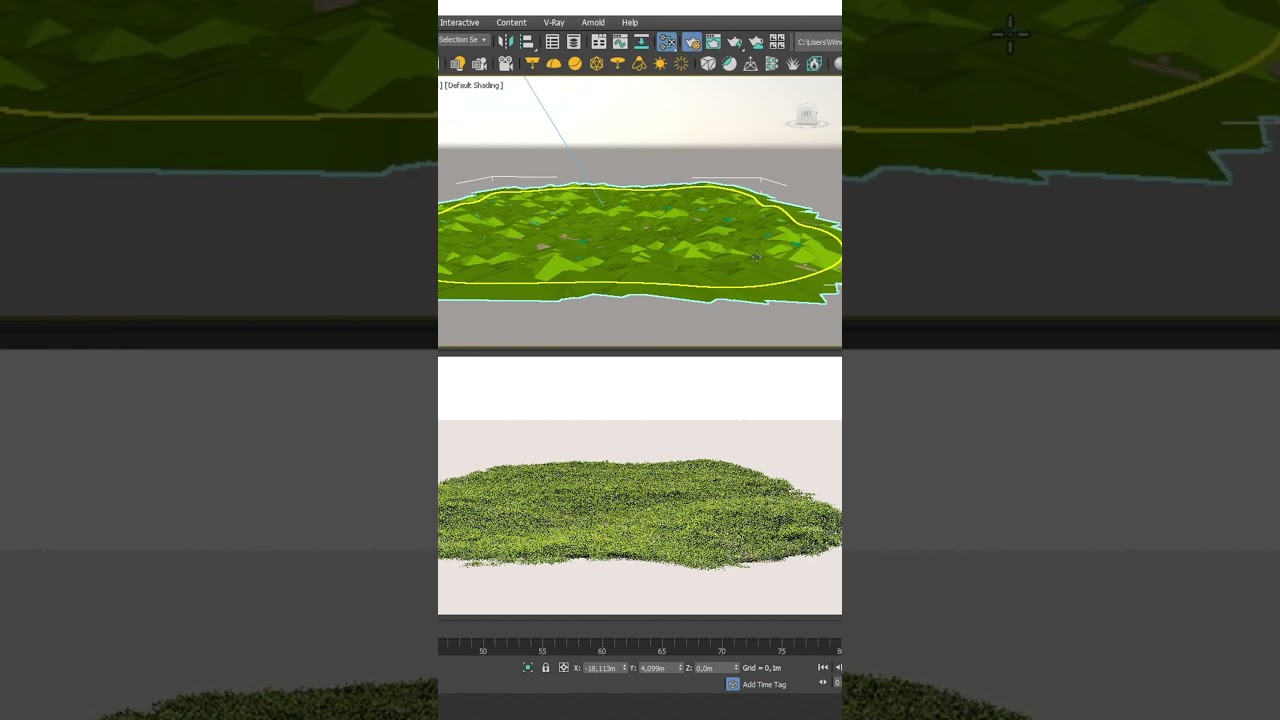
Task: Click the V-Ray instancer grid icon
Action: (x=772, y=63)
